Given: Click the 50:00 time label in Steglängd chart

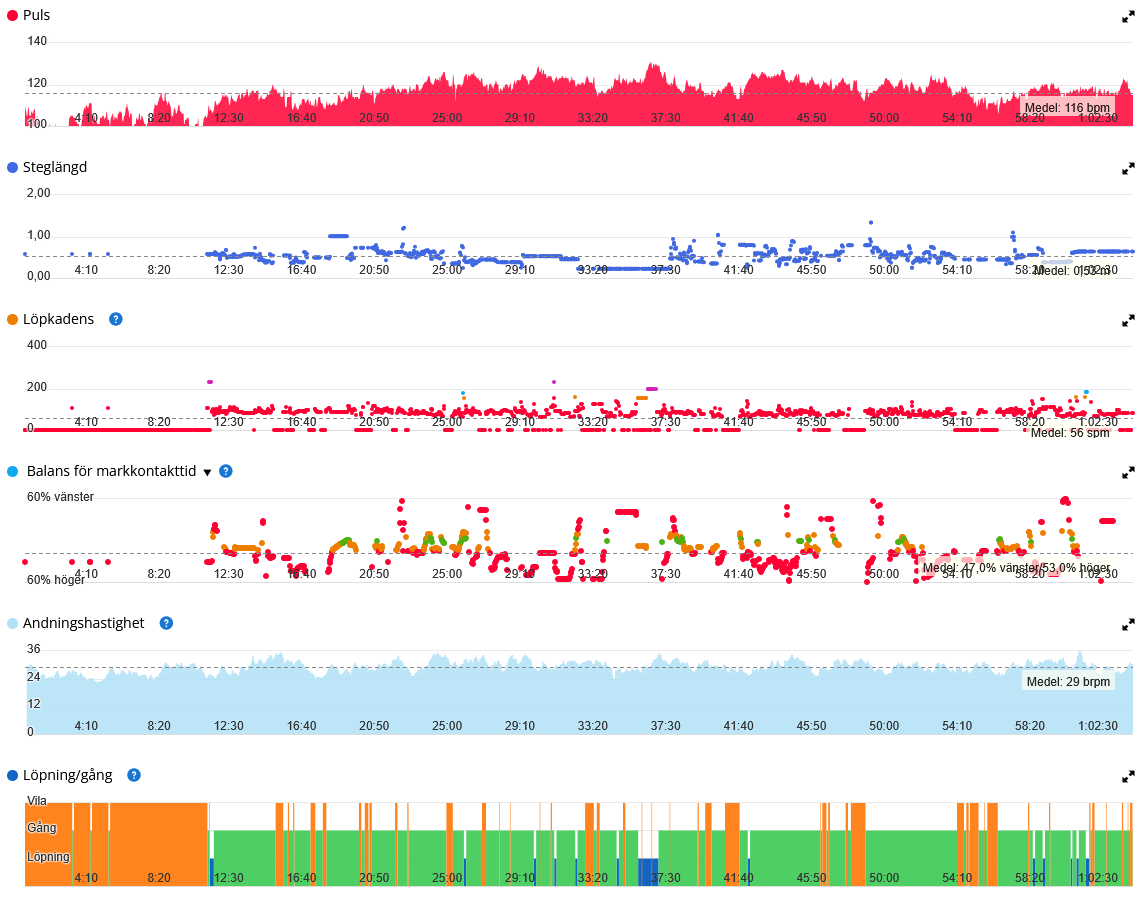Looking at the screenshot, I should pos(884,270).
